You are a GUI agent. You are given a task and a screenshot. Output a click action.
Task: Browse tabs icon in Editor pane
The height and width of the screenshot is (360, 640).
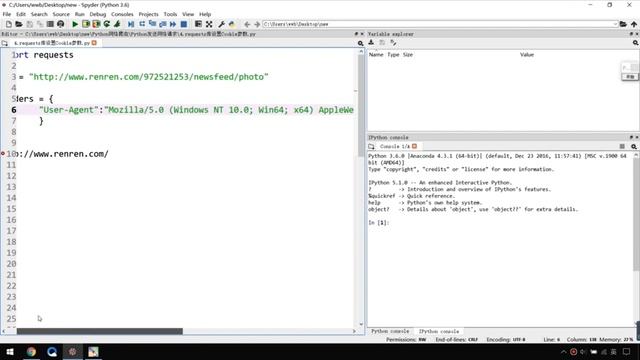[x=4, y=43]
